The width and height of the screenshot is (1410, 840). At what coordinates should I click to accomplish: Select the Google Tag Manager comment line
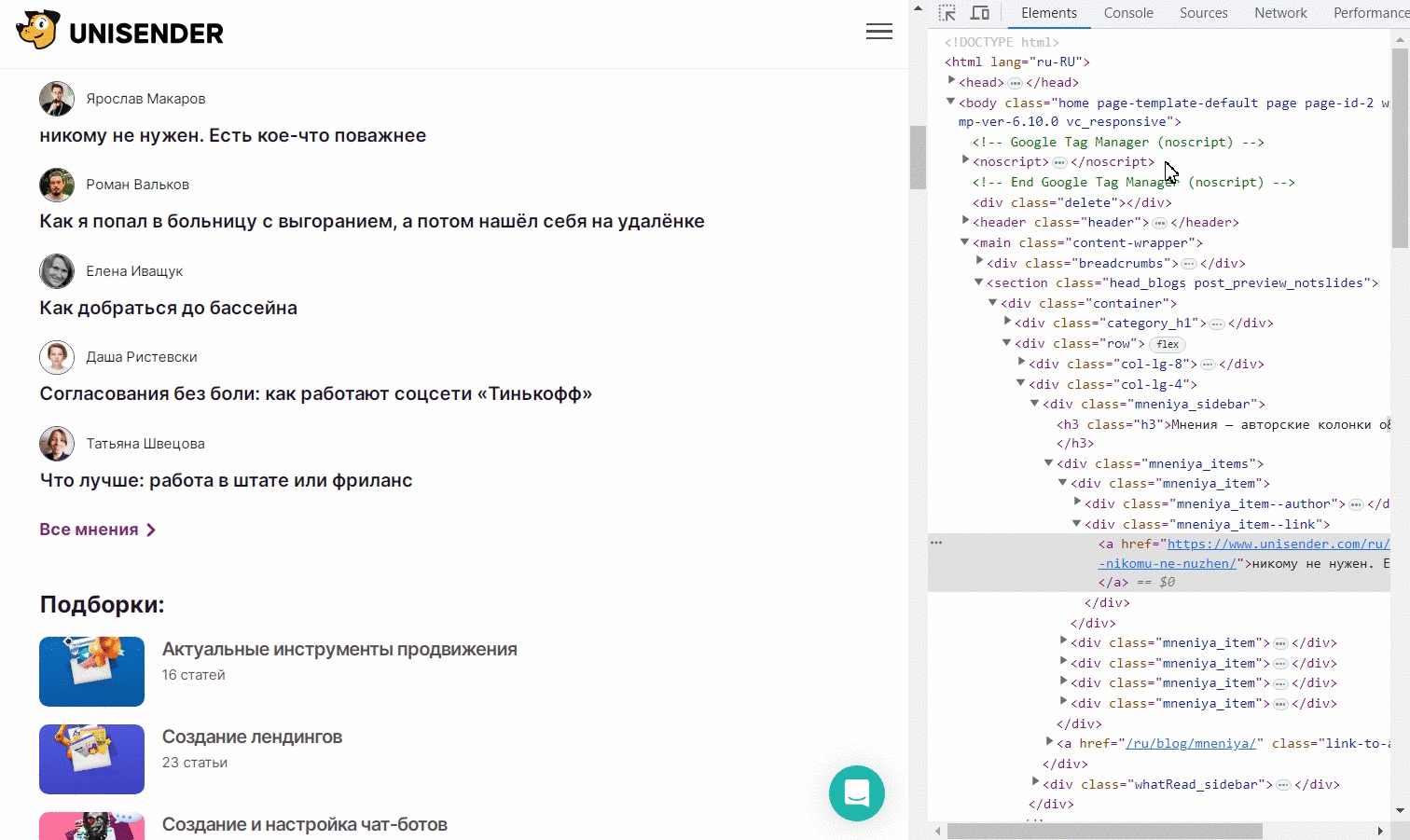pyautogui.click(x=1118, y=142)
